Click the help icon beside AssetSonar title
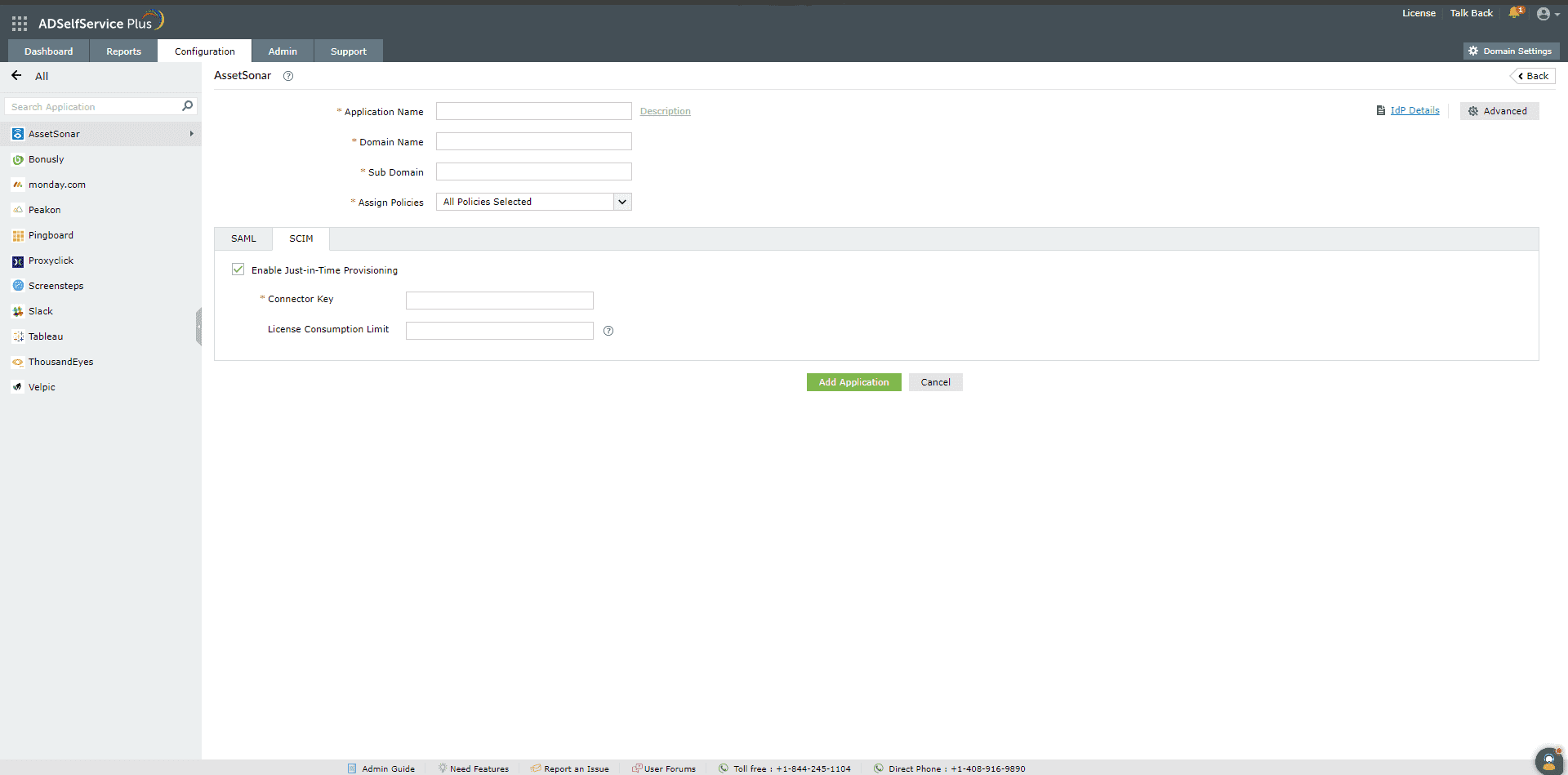The image size is (1568, 775). [288, 76]
